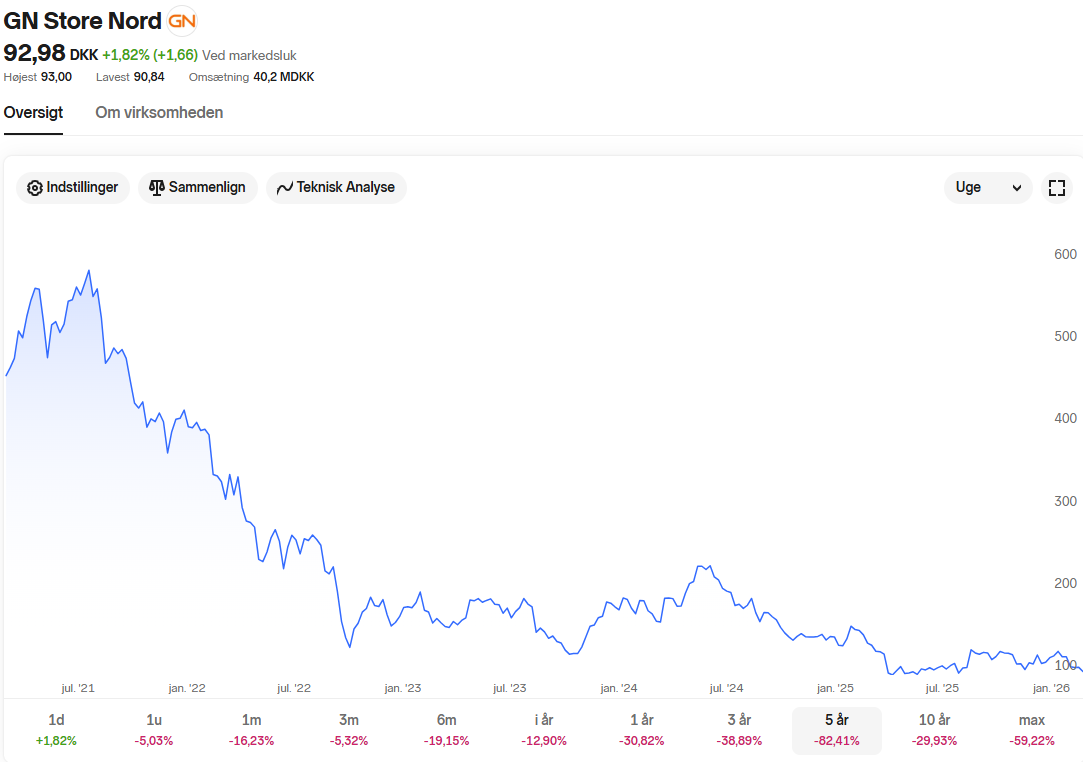The height and width of the screenshot is (762, 1083).
Task: Click the jan. '26 axis label
Action: [x=1051, y=688]
